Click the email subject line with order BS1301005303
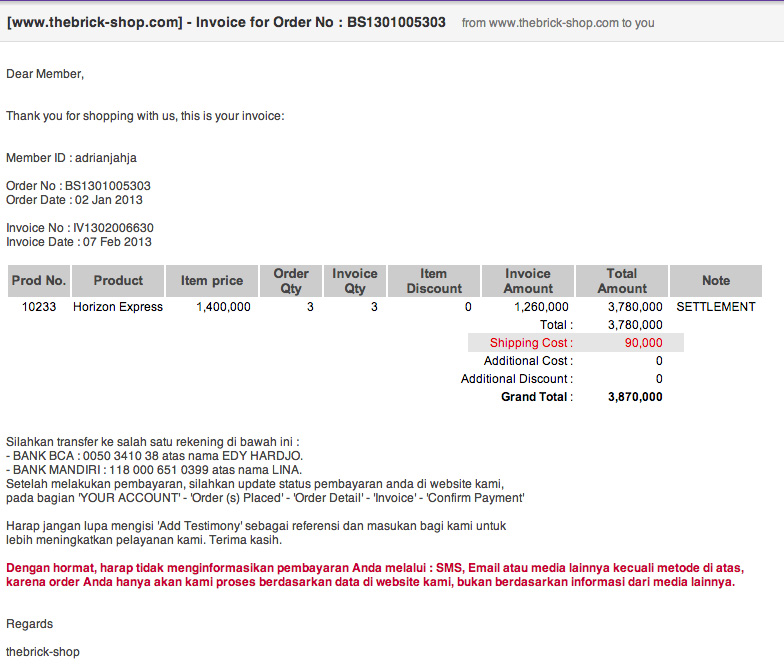This screenshot has height=664, width=784. click(226, 22)
